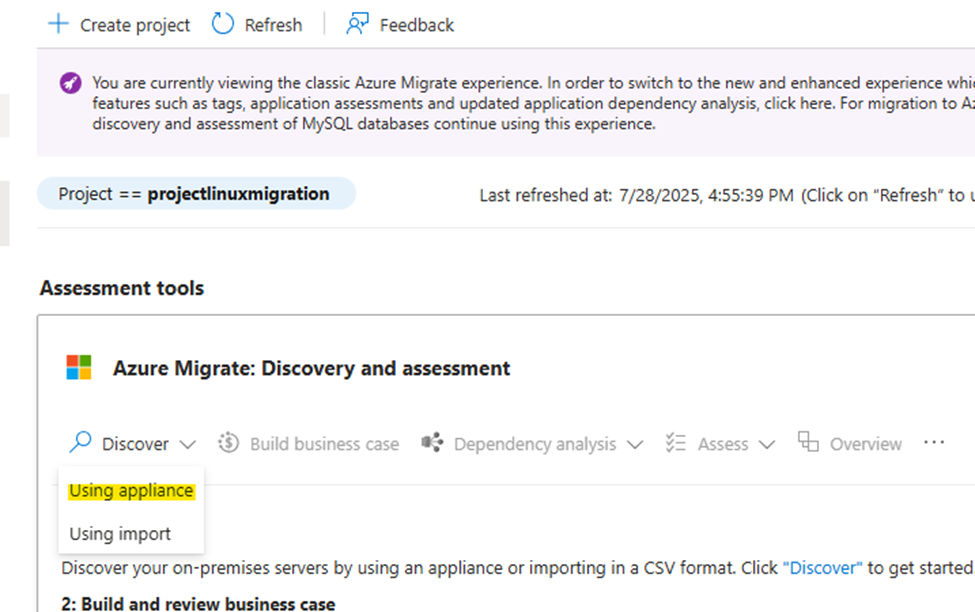Expand the Discover dropdown chevron
Screen dimensions: 975x612
(x=187, y=445)
